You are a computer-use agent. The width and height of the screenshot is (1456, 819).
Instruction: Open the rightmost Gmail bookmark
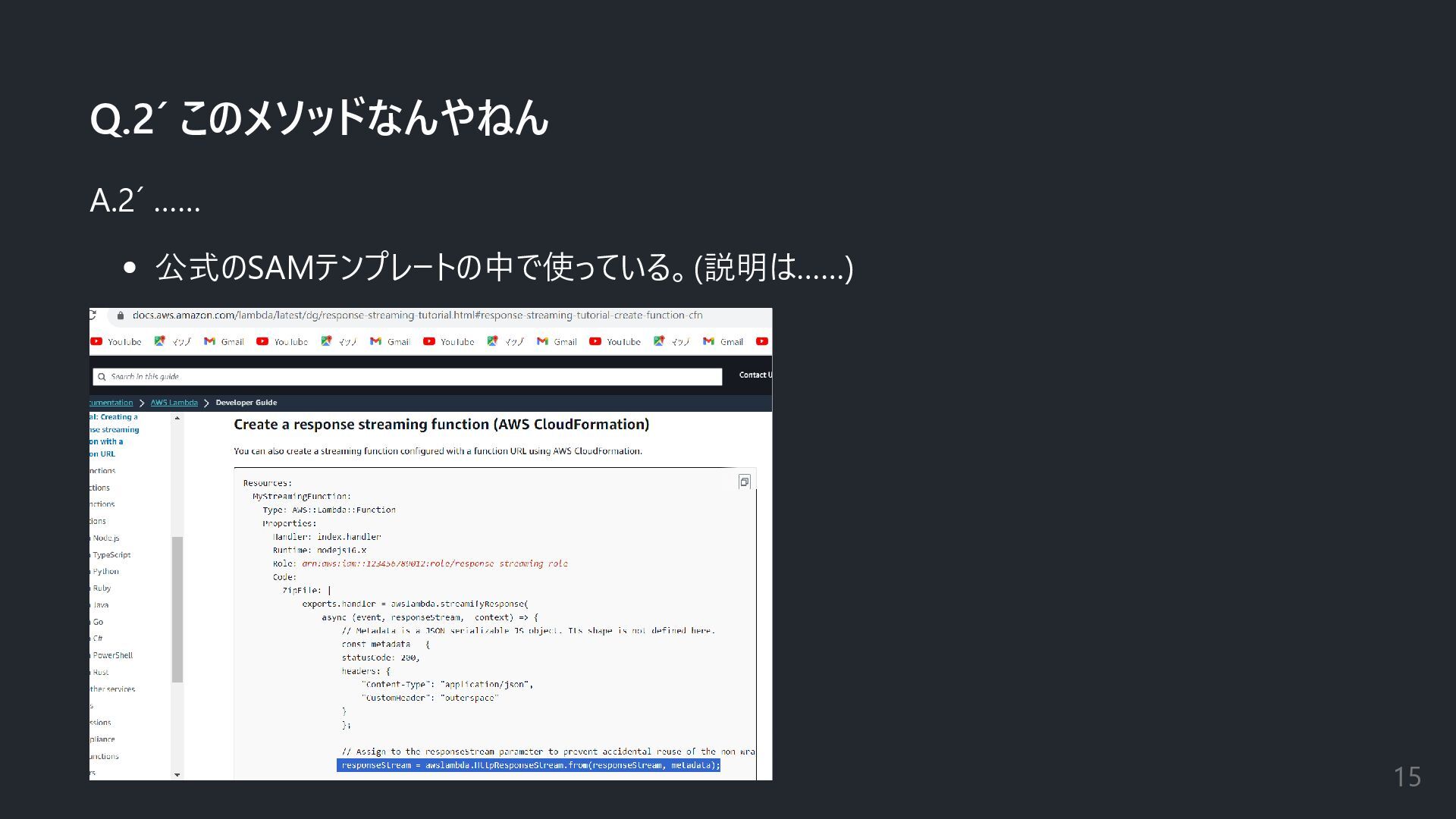pyautogui.click(x=723, y=342)
